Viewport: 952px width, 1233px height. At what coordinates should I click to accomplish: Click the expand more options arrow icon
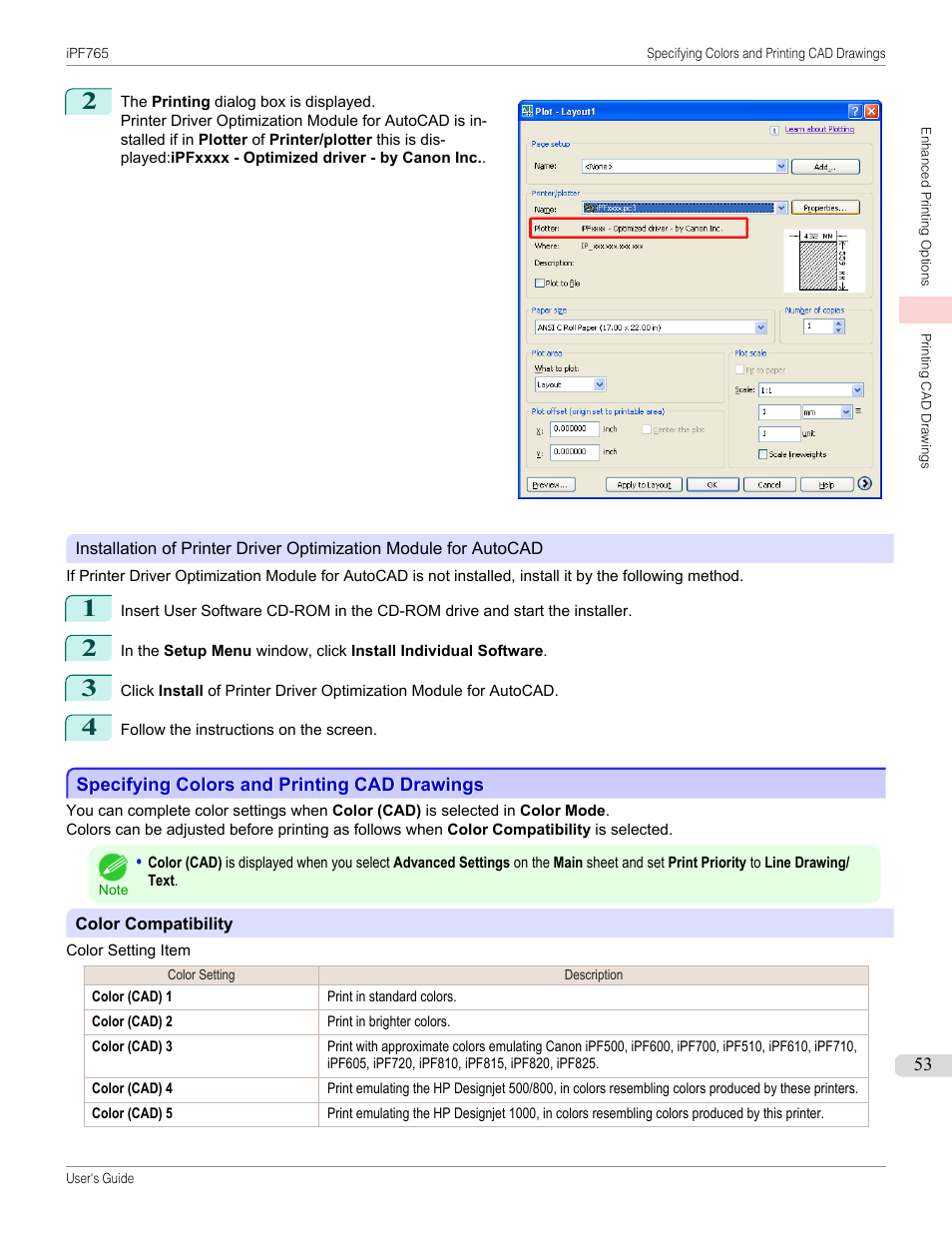[x=864, y=483]
